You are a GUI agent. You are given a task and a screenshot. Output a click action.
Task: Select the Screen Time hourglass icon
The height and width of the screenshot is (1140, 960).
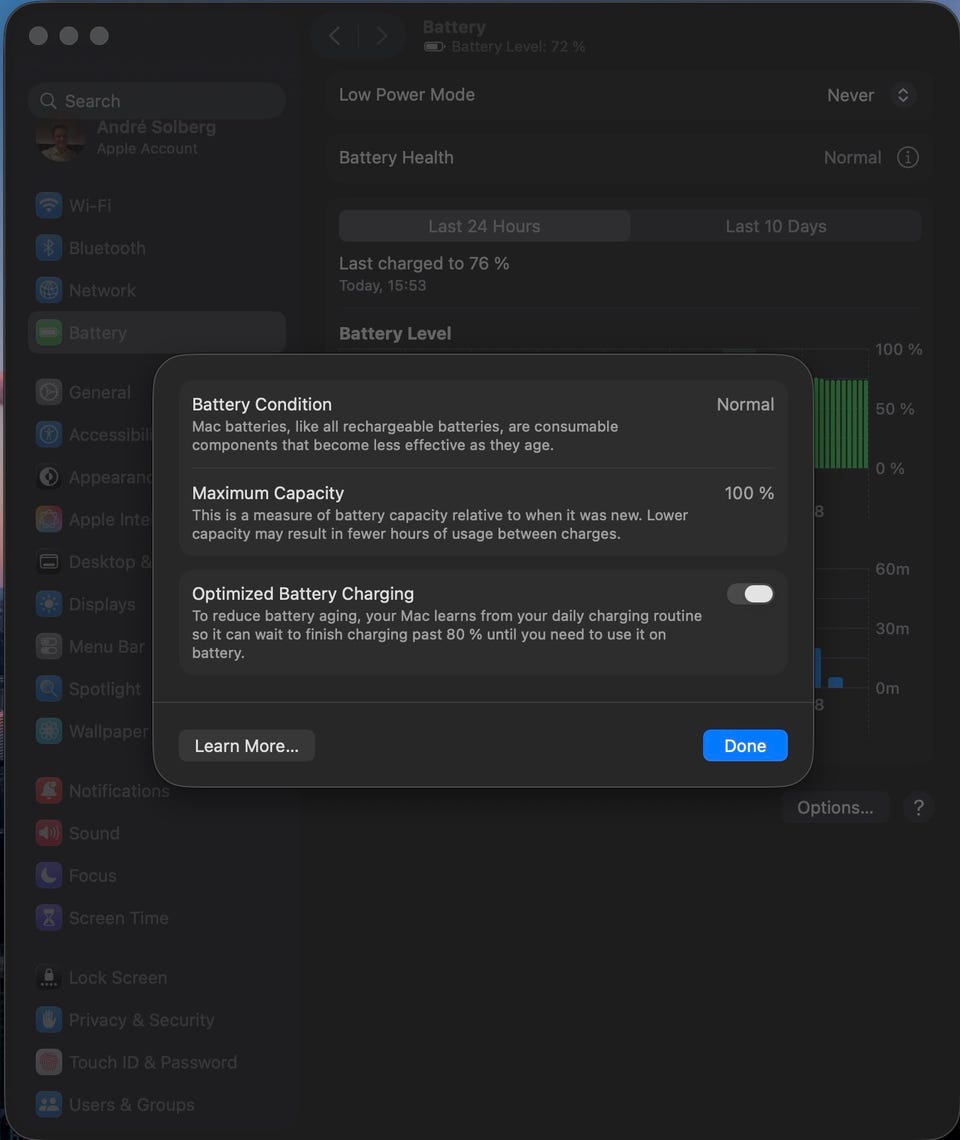[49, 918]
